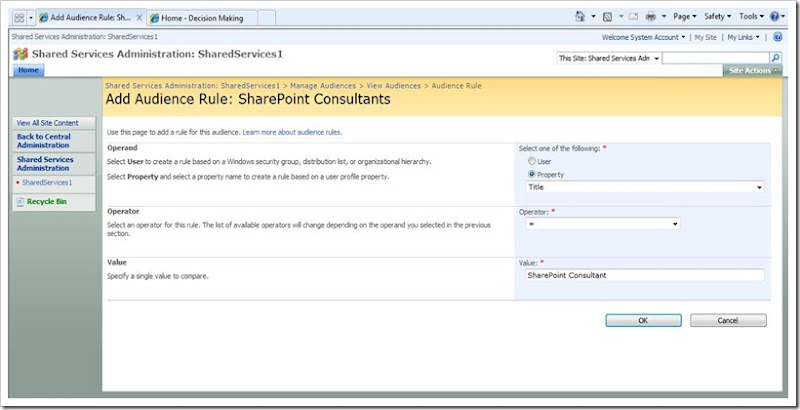Click the Print icon
This screenshot has width=800, height=410.
tap(651, 17)
